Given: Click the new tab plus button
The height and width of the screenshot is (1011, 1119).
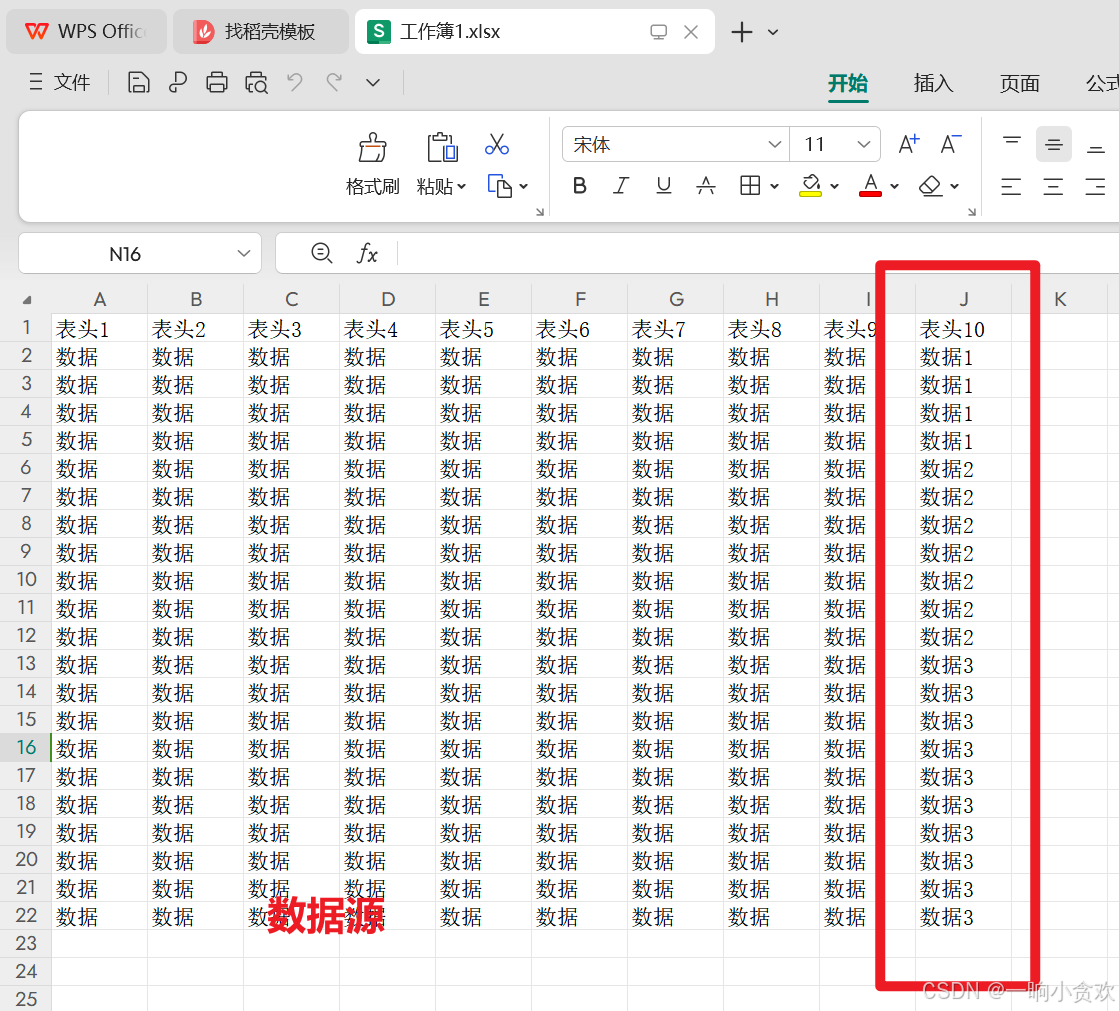Looking at the screenshot, I should (x=738, y=31).
